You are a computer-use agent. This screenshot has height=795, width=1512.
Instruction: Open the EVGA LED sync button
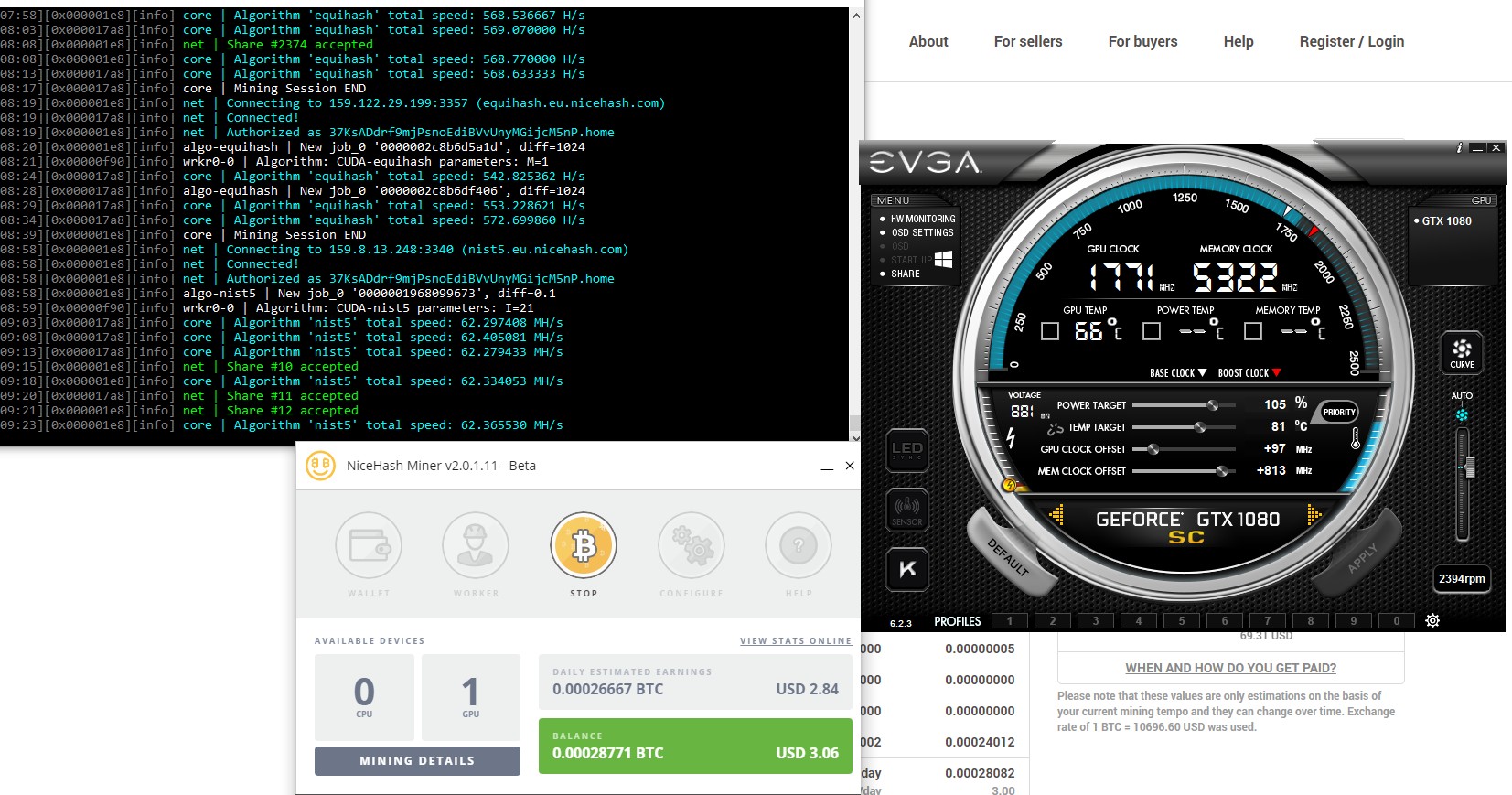(x=906, y=449)
